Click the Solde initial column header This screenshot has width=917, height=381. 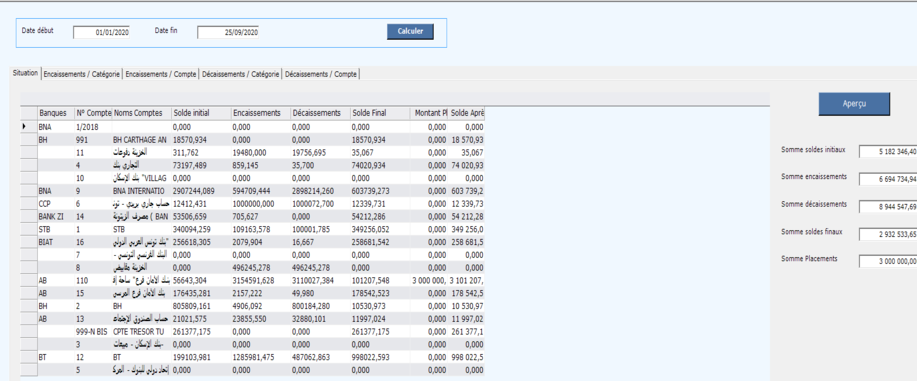pyautogui.click(x=201, y=114)
